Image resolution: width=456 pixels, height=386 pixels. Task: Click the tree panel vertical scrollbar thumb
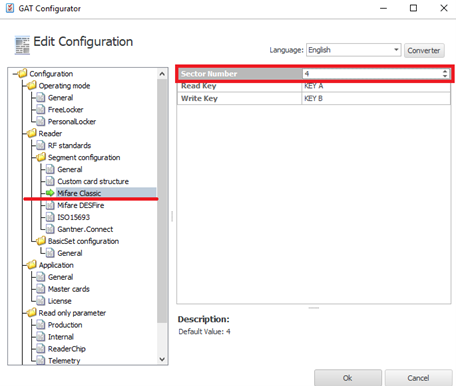(x=162, y=200)
